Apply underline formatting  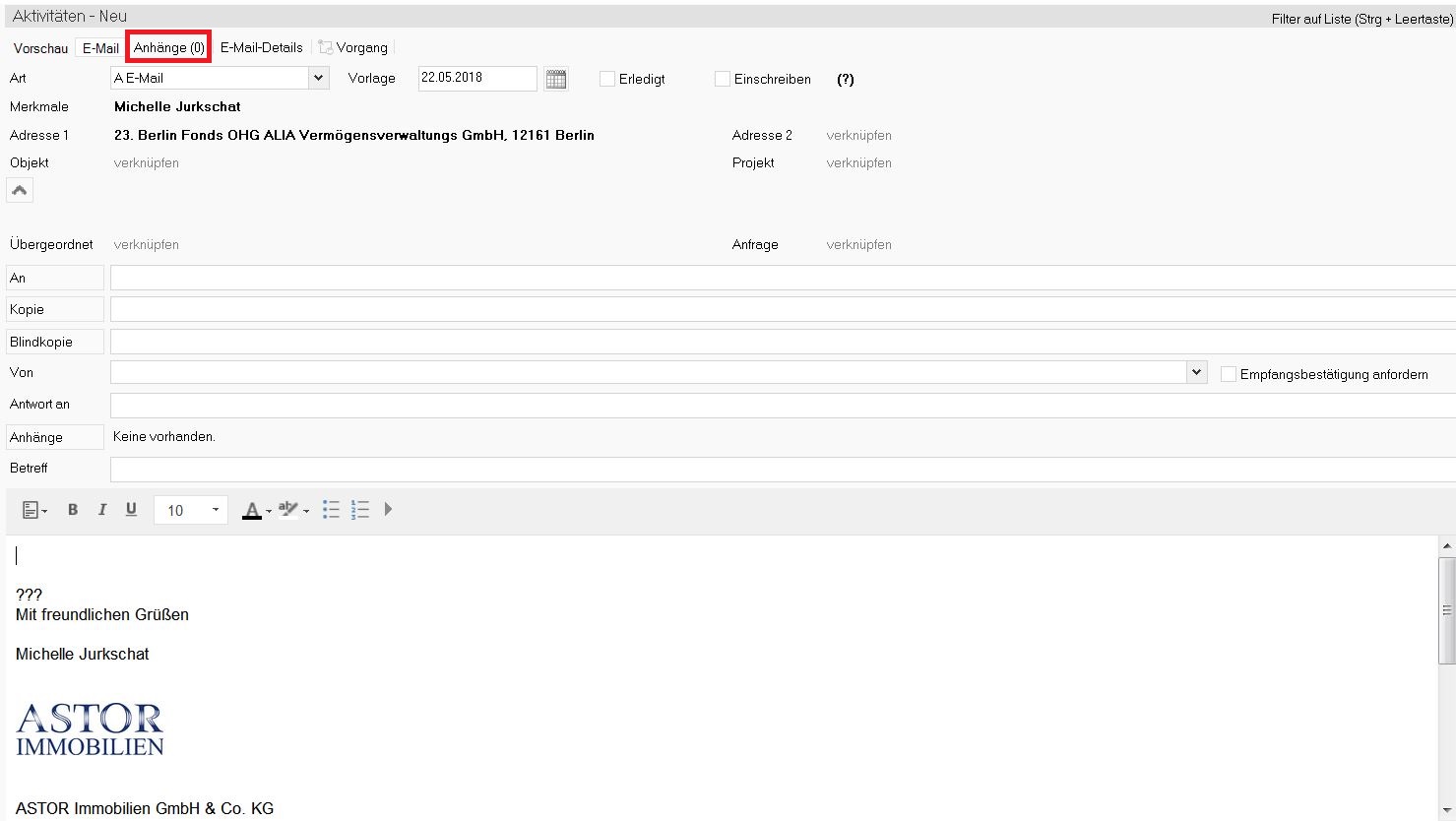131,510
